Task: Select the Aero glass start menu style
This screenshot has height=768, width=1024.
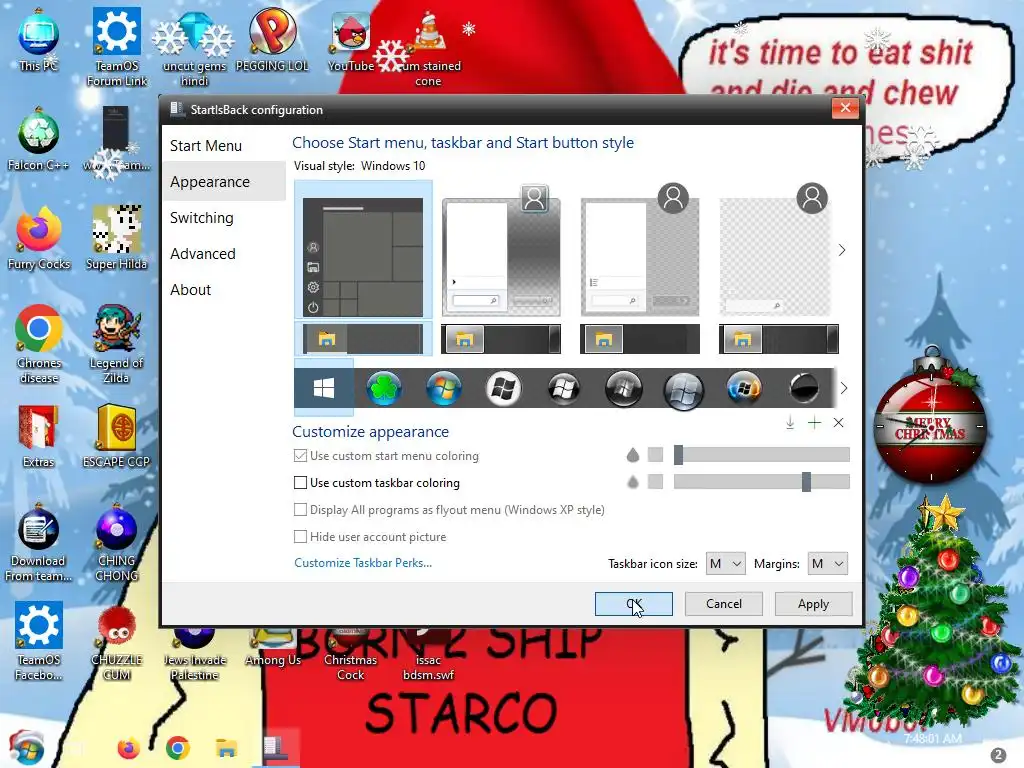Action: [x=501, y=251]
